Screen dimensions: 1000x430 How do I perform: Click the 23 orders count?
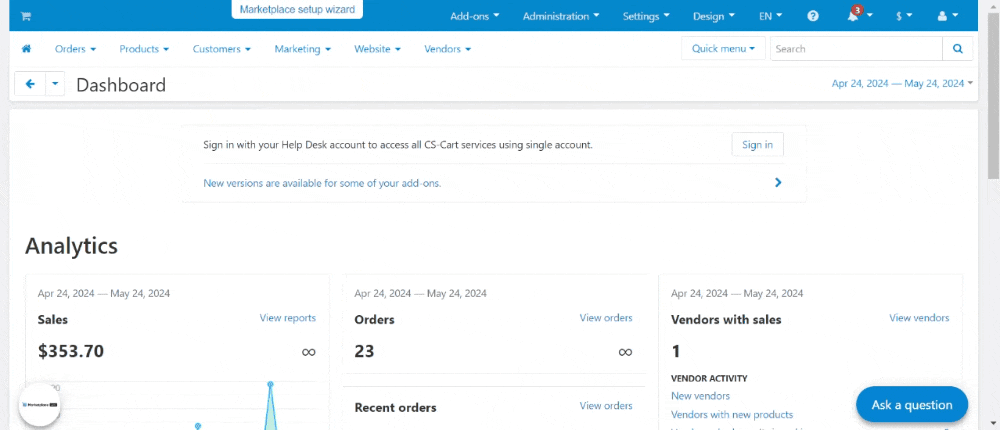pyautogui.click(x=364, y=351)
